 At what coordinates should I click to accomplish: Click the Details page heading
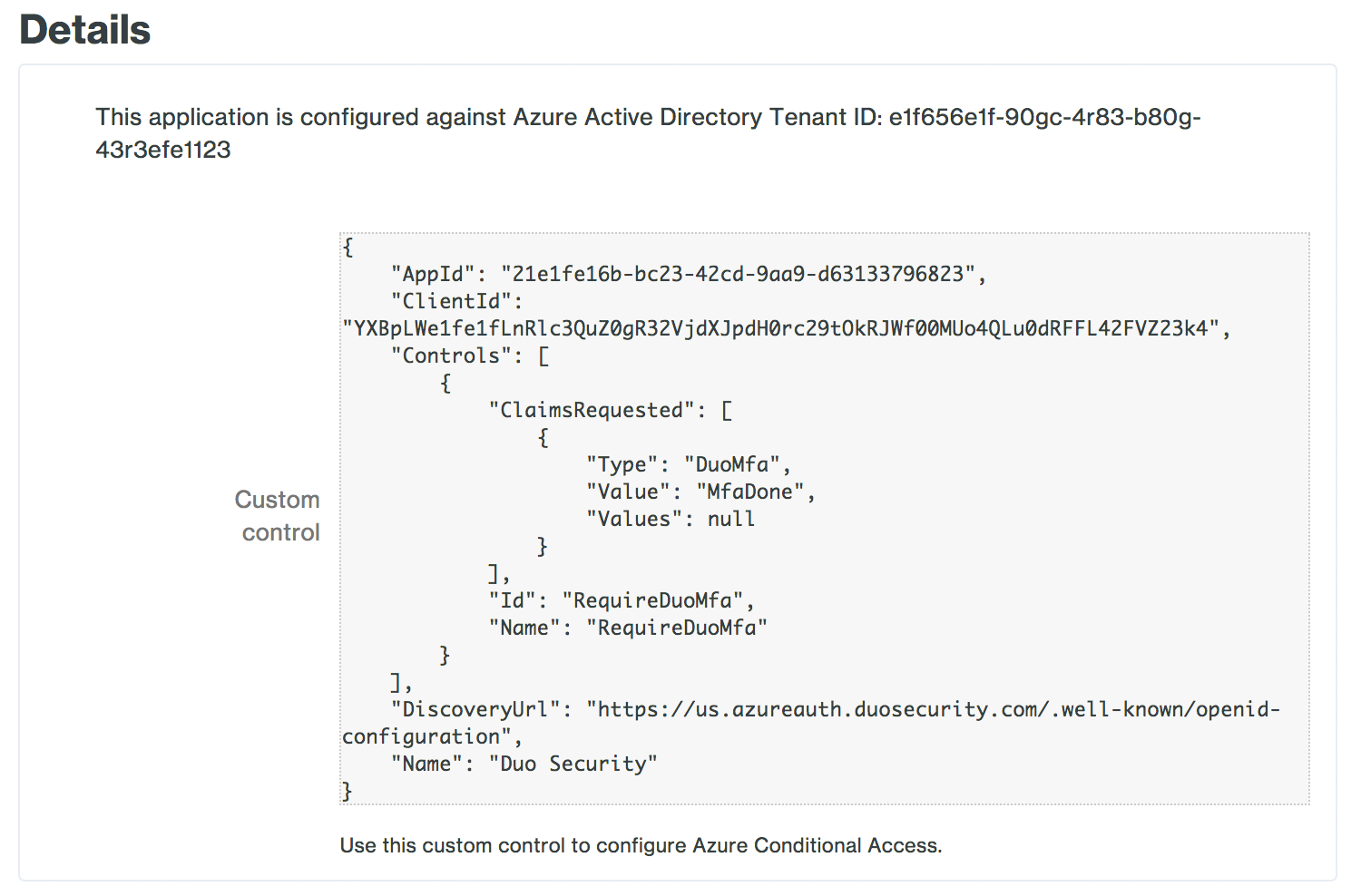click(x=84, y=30)
